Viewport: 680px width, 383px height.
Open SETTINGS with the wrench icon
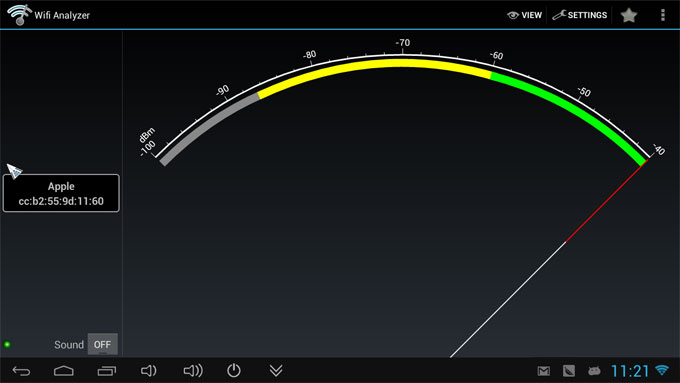click(x=579, y=15)
